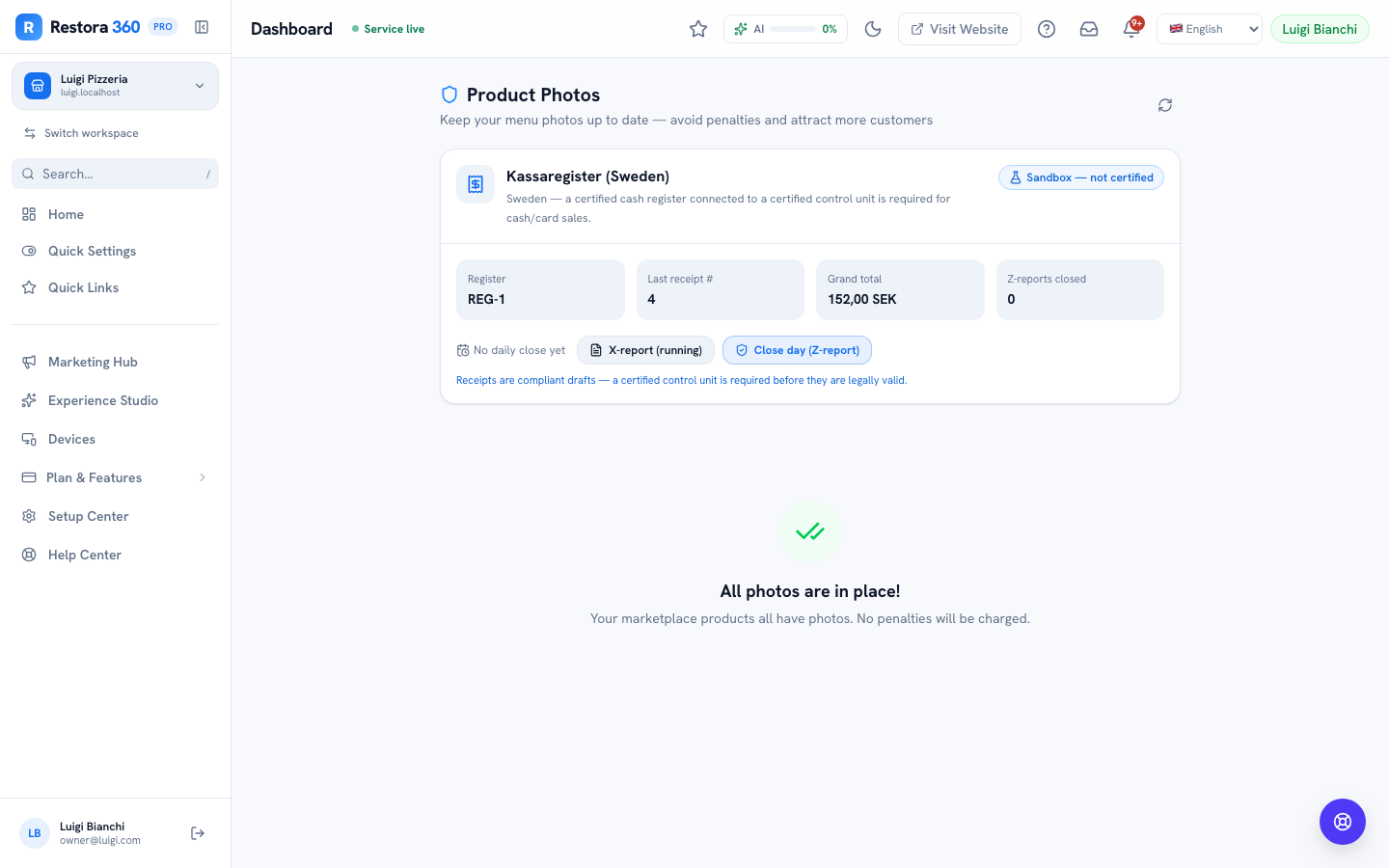The height and width of the screenshot is (868, 1389).
Task: Click the favorite star icon in the header
Action: click(x=698, y=29)
